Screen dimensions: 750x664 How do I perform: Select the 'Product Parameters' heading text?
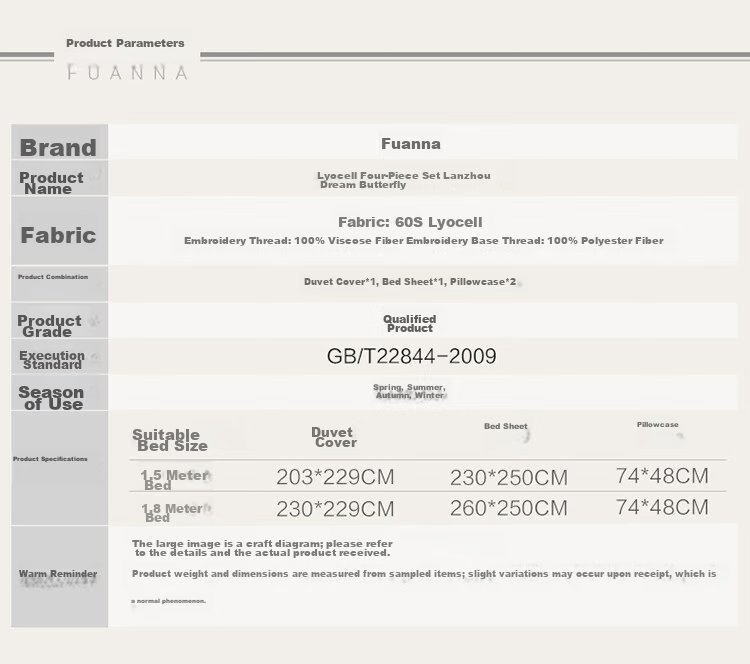(x=125, y=43)
